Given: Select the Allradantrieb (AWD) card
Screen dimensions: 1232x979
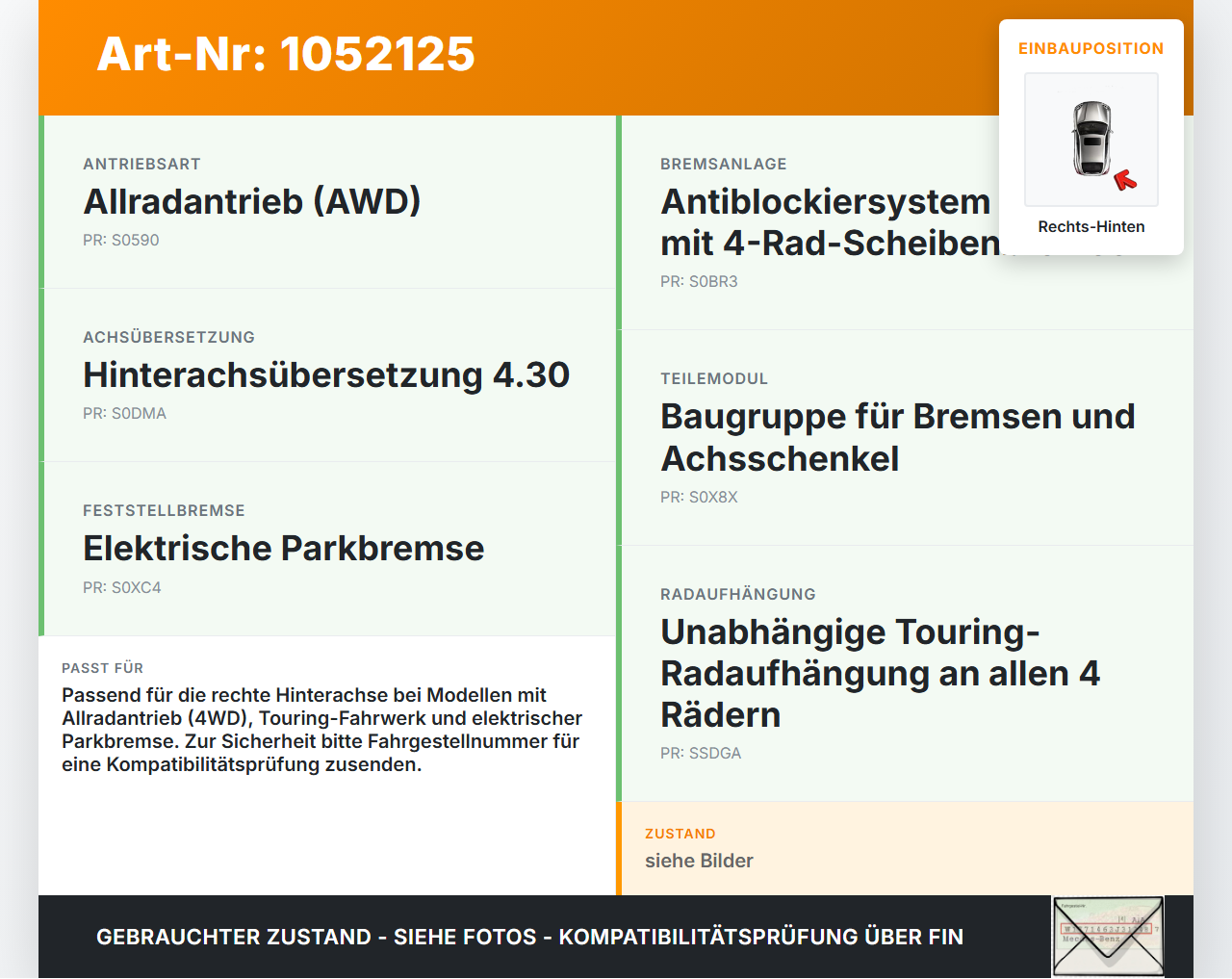Looking at the screenshot, I should pyautogui.click(x=327, y=202).
